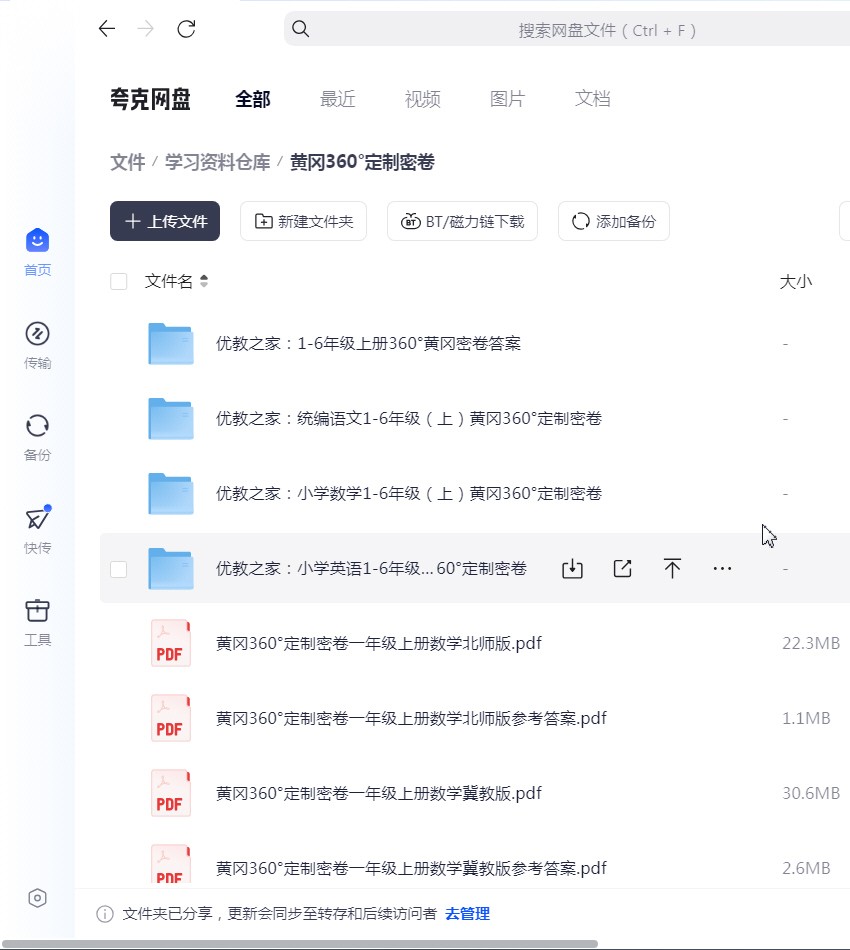Click folder icon of 小学英语 row
This screenshot has height=950, width=850.
(171, 569)
